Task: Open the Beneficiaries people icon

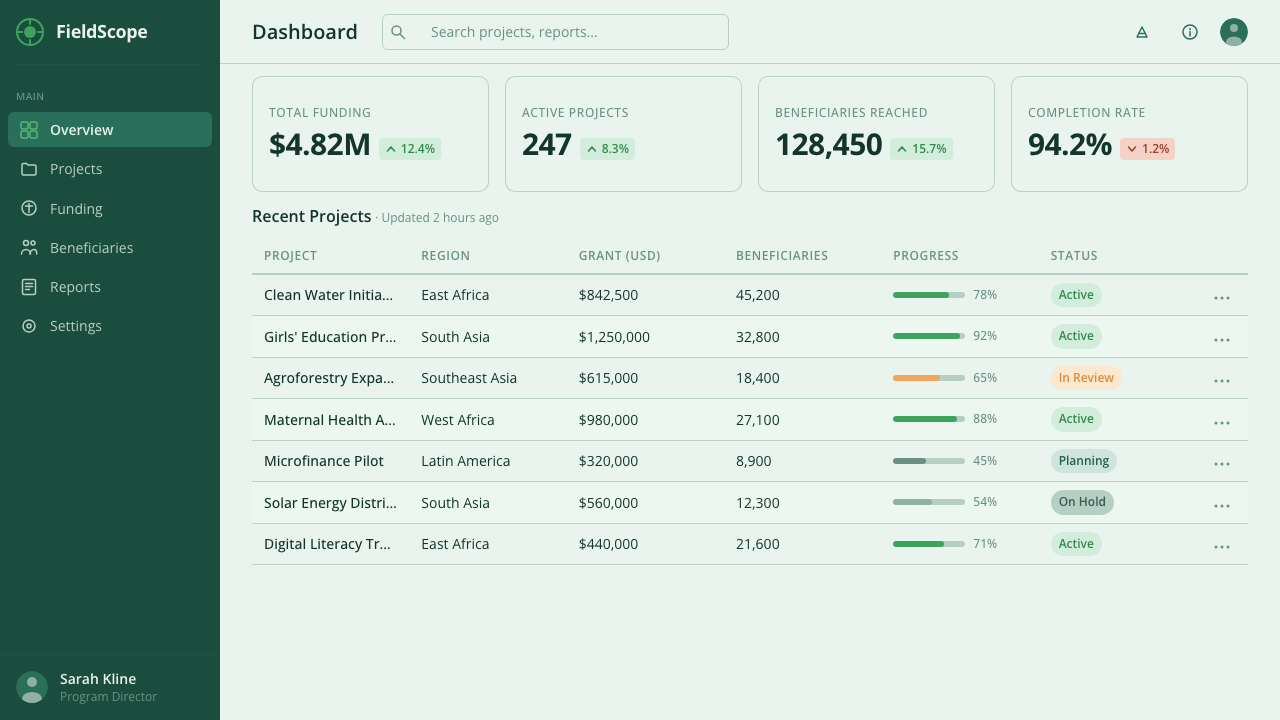Action: (29, 247)
